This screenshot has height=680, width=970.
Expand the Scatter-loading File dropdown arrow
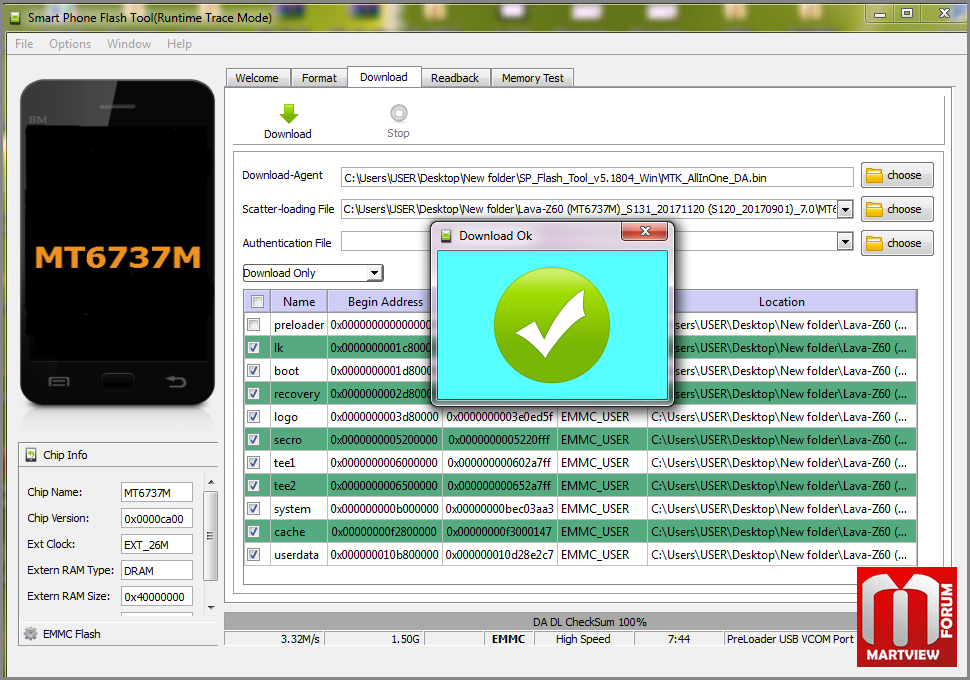coord(845,209)
